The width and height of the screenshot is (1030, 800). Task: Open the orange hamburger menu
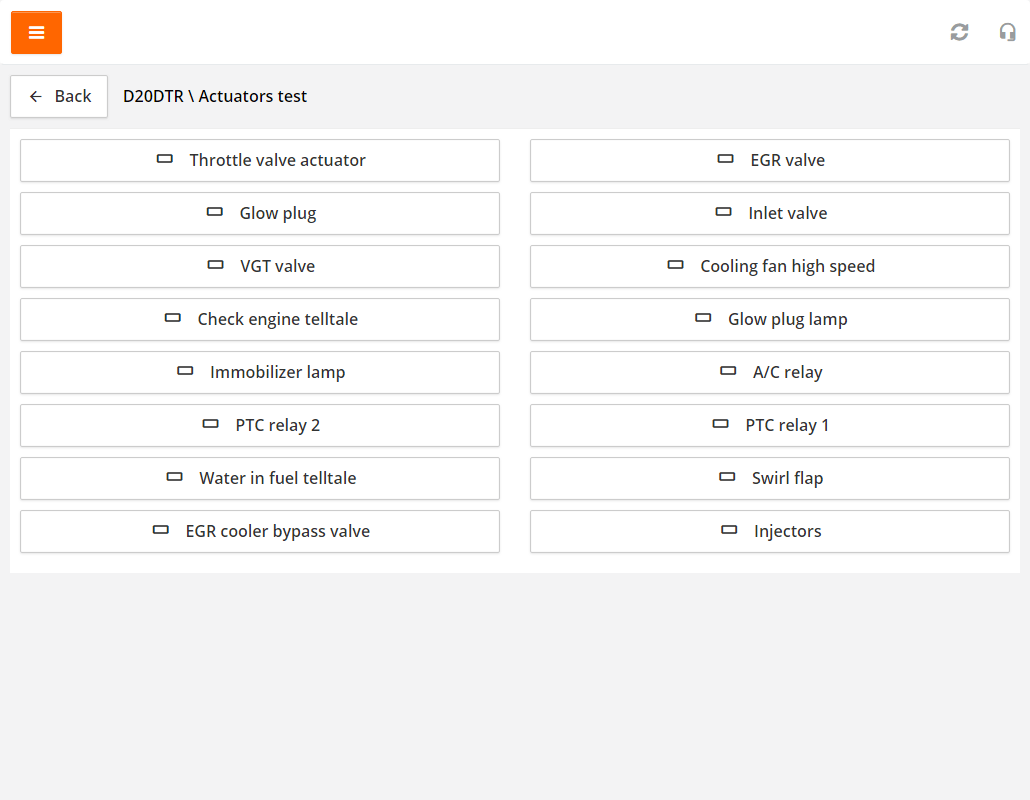point(36,33)
